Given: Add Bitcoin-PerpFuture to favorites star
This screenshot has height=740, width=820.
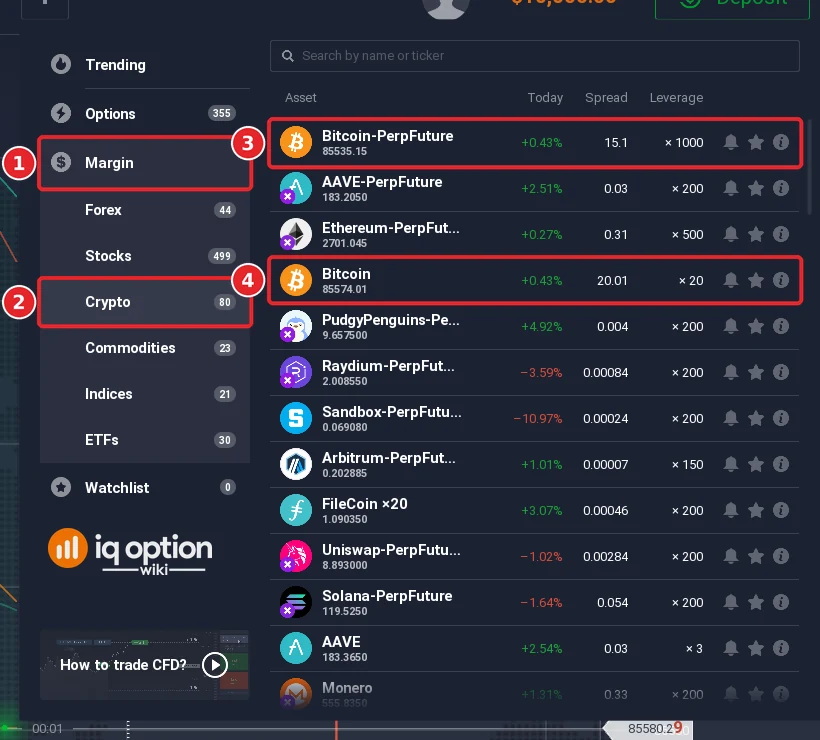Looking at the screenshot, I should click(756, 142).
